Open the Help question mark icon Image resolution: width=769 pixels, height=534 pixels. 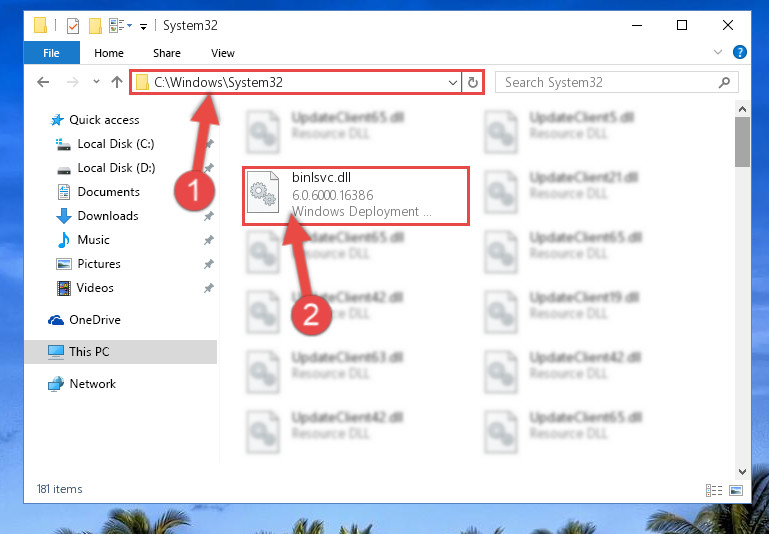[x=740, y=52]
